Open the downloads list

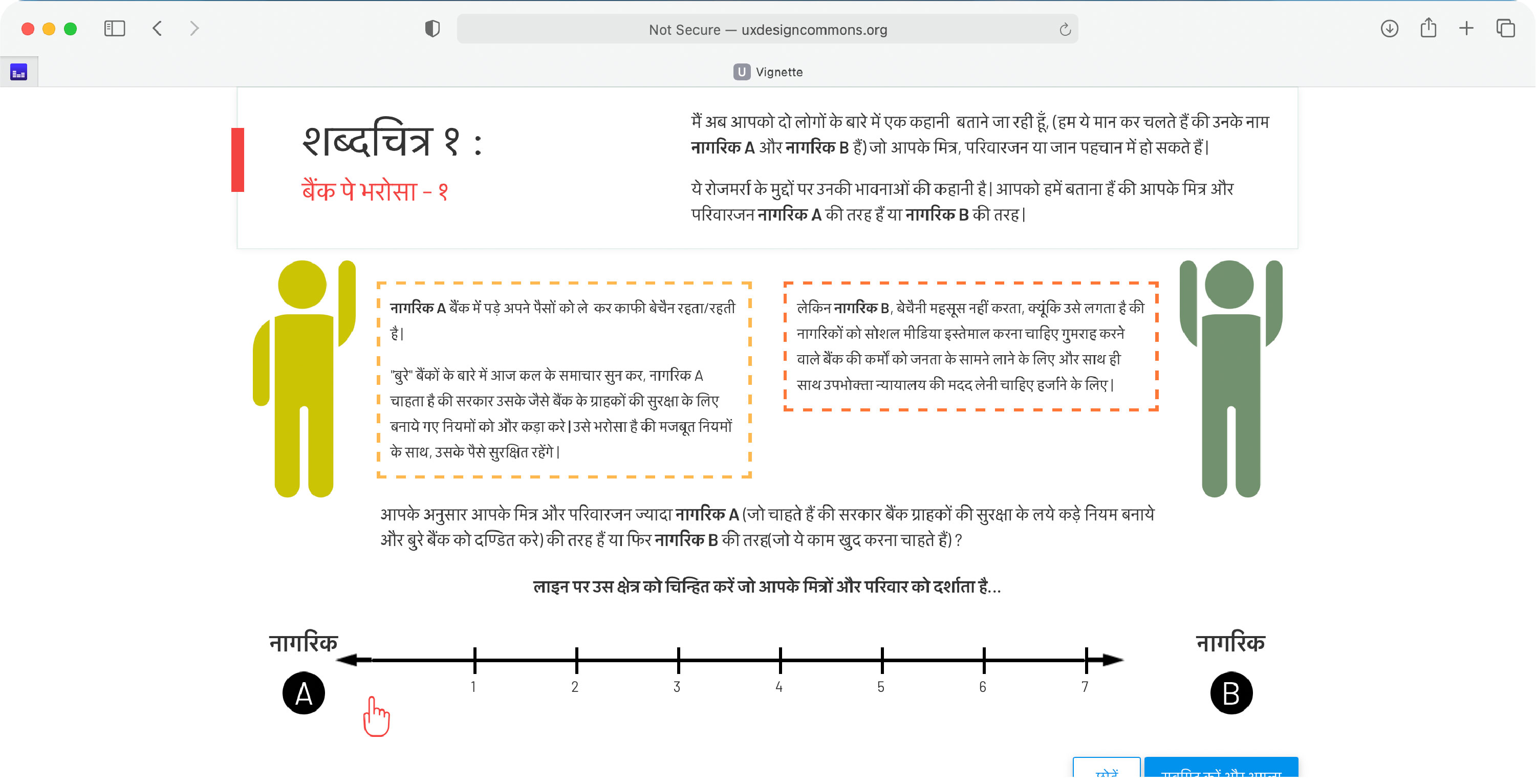tap(1389, 28)
